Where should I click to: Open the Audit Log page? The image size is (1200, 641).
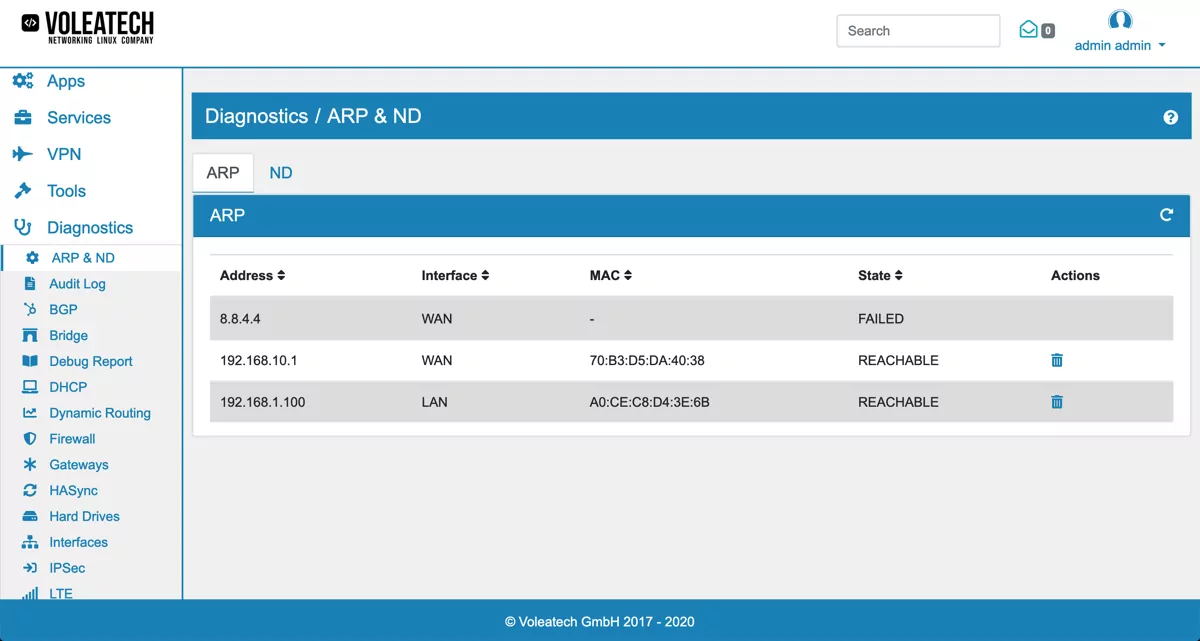77,284
